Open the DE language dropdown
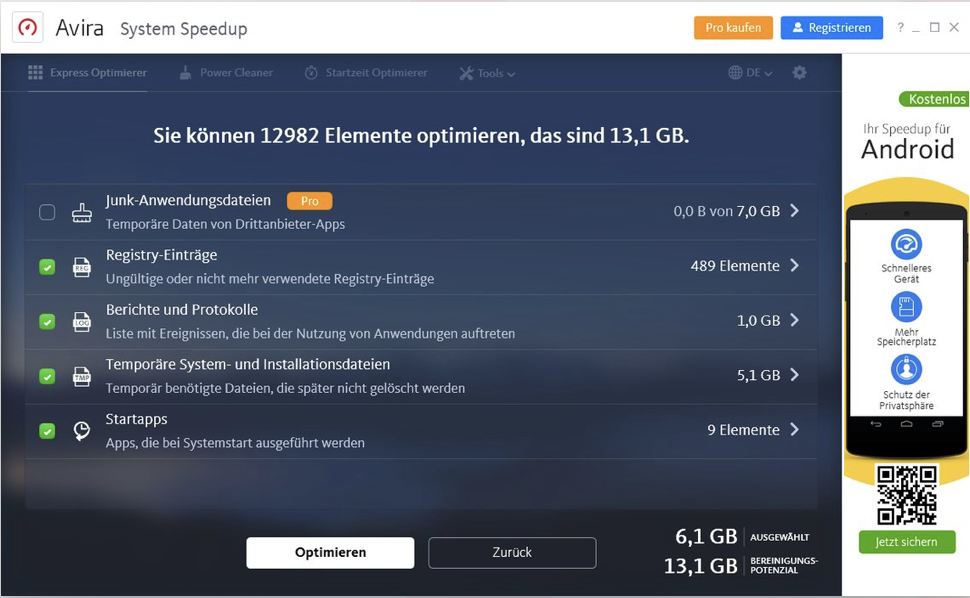Viewport: 970px width, 598px height. point(750,72)
